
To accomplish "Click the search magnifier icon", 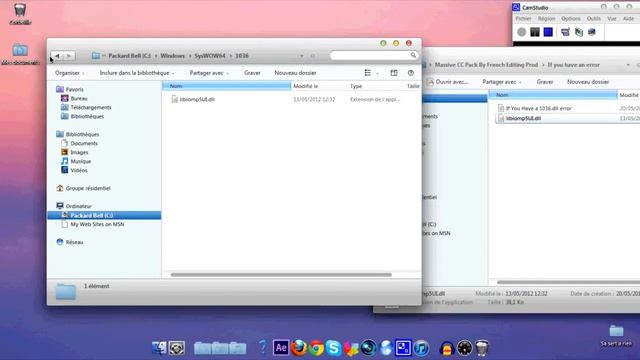I will tap(413, 55).
